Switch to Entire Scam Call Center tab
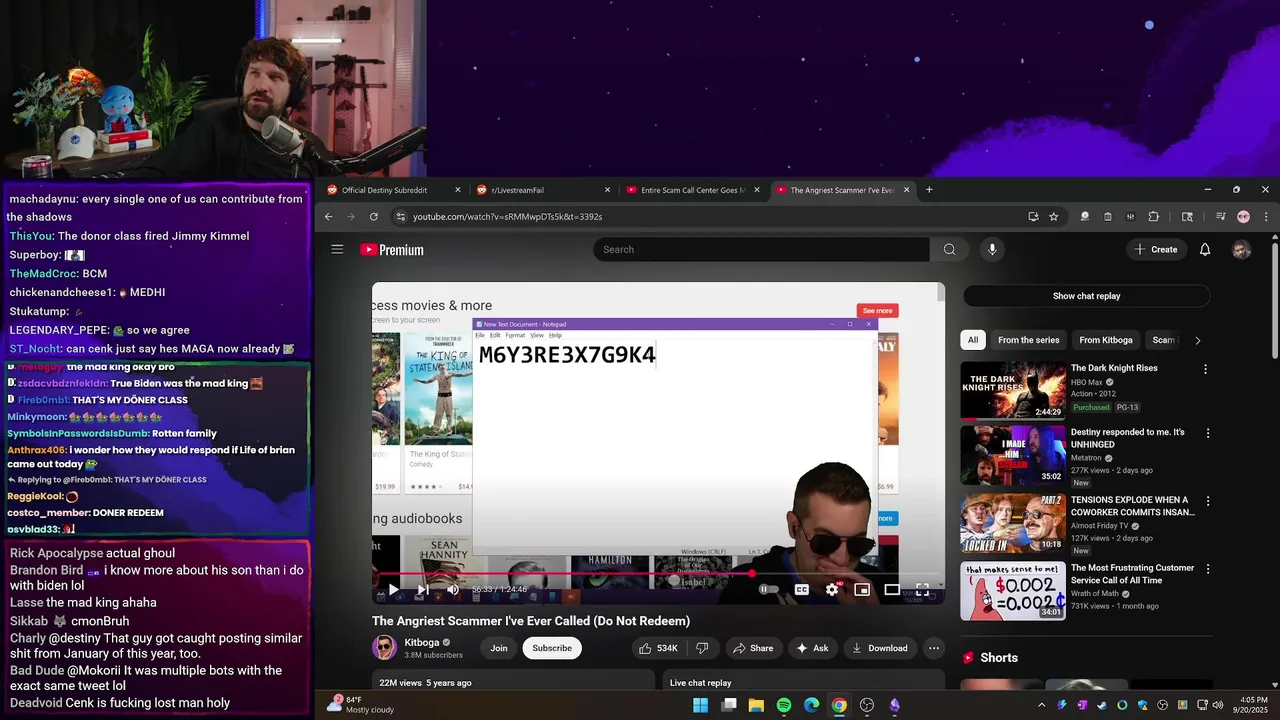Image resolution: width=1280 pixels, height=720 pixels. [x=692, y=190]
